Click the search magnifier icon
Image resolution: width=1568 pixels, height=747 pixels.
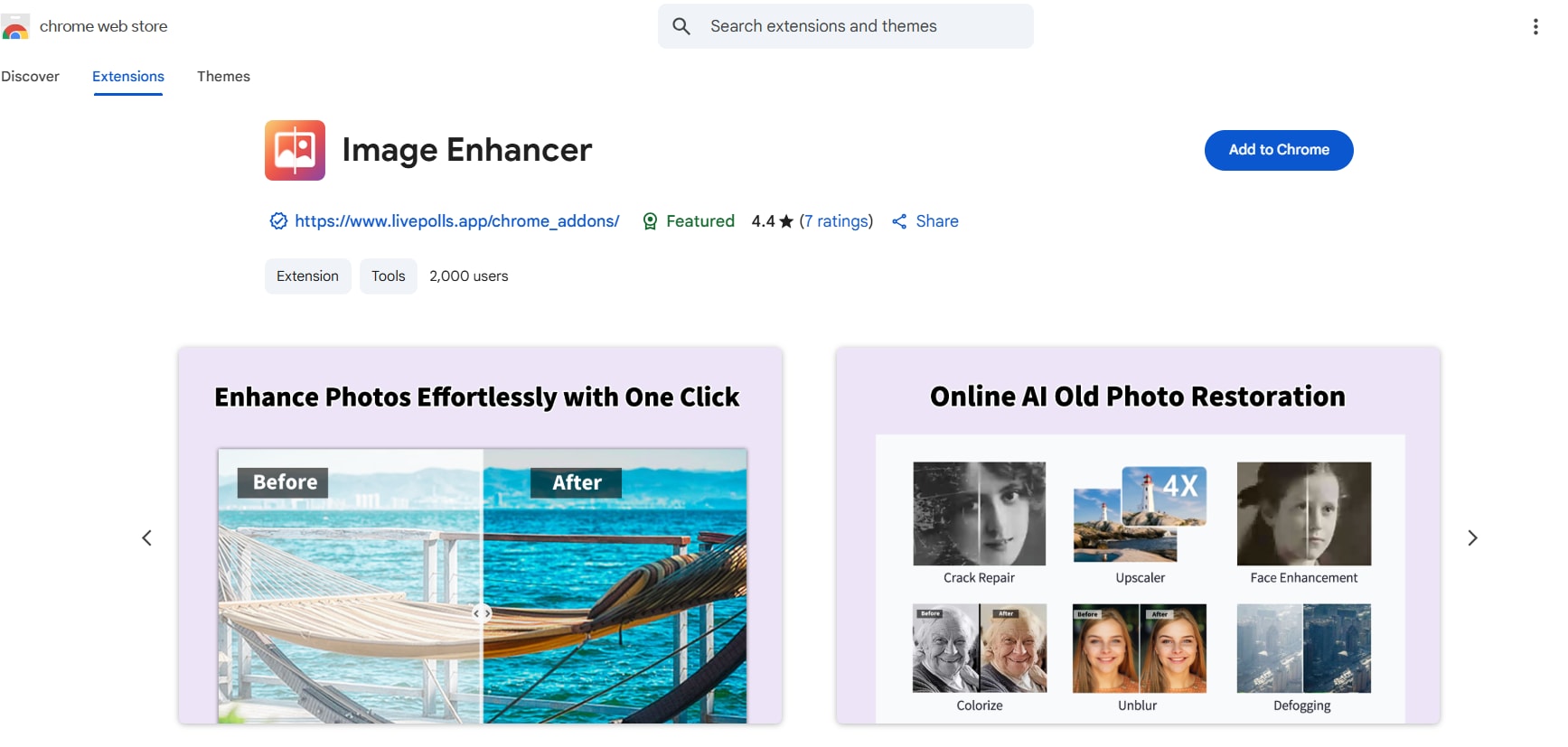[x=681, y=26]
